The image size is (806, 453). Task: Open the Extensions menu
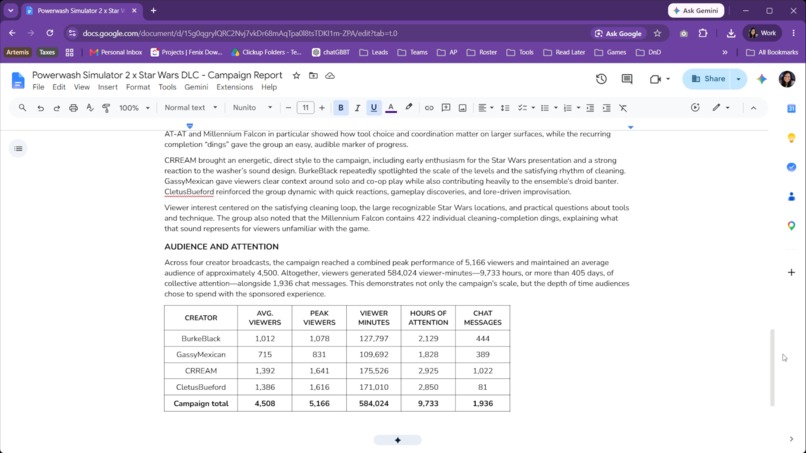coord(234,87)
